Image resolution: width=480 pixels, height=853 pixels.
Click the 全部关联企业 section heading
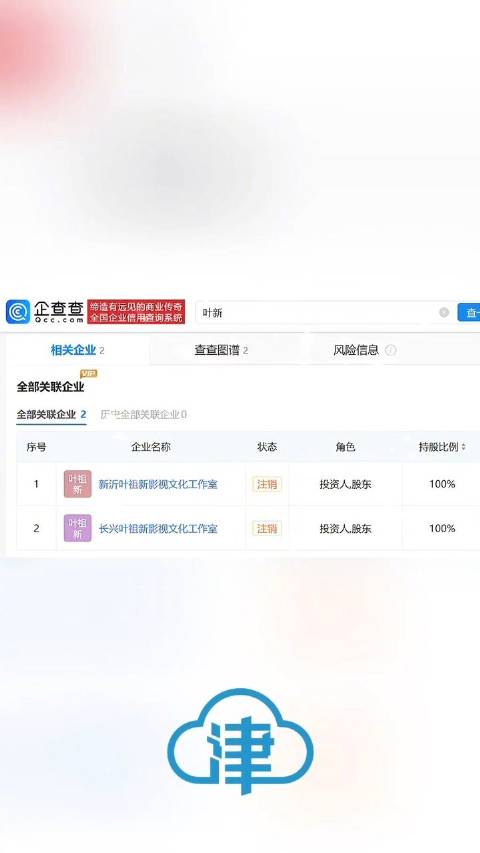pyautogui.click(x=50, y=387)
